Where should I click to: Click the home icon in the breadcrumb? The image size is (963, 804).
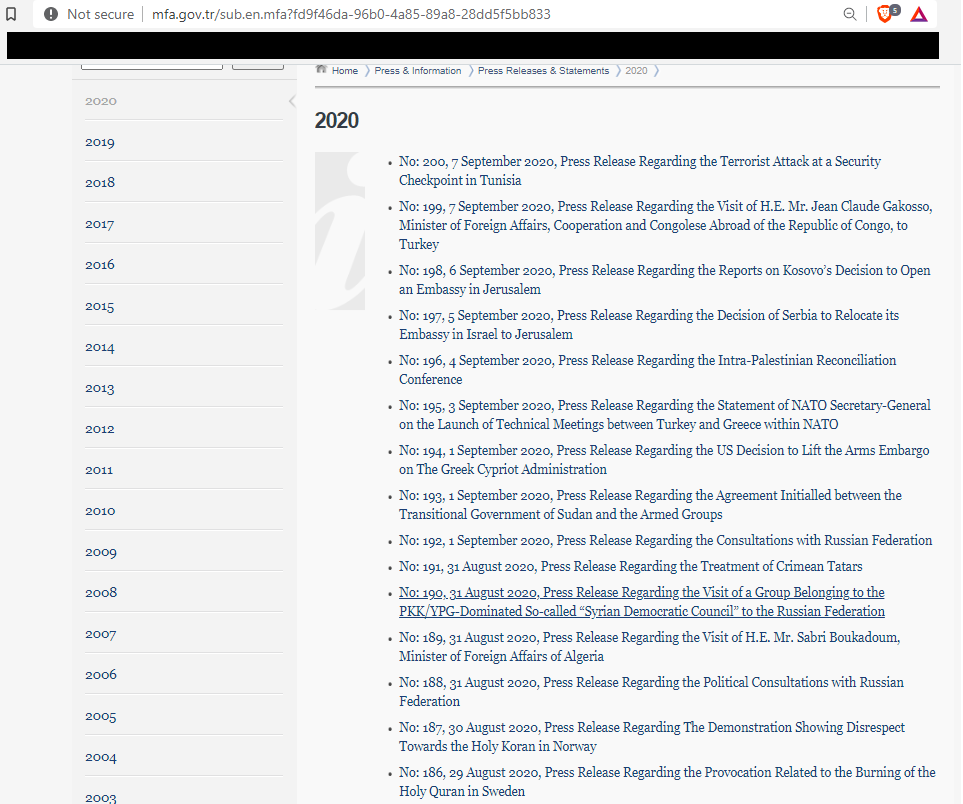tap(321, 69)
